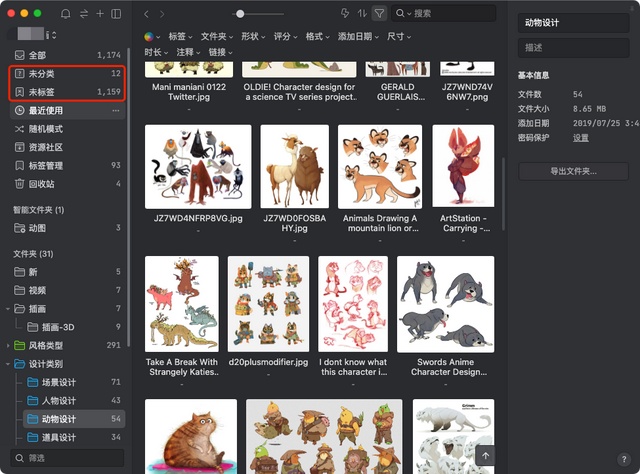Viewport: 640px width, 474px height.
Task: Open the 链接 filter dropdown
Action: coord(220,52)
